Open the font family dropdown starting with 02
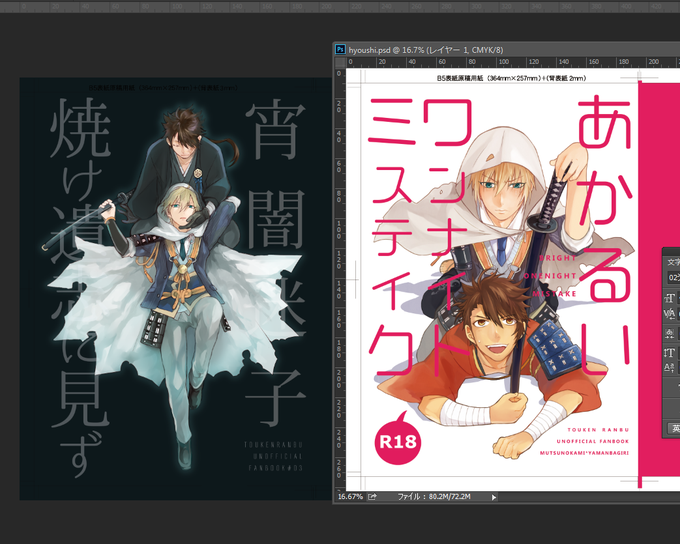The width and height of the screenshot is (680, 544). [673, 278]
